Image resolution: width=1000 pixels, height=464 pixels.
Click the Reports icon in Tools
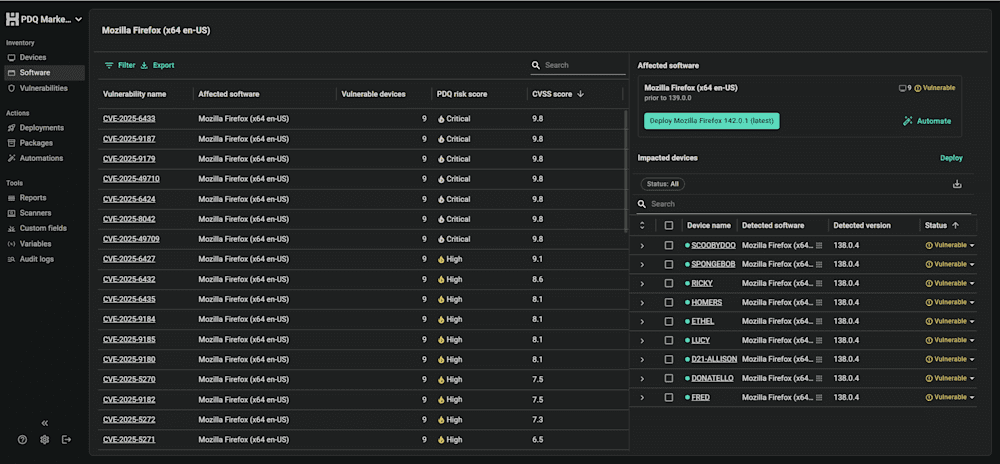pyautogui.click(x=11, y=198)
